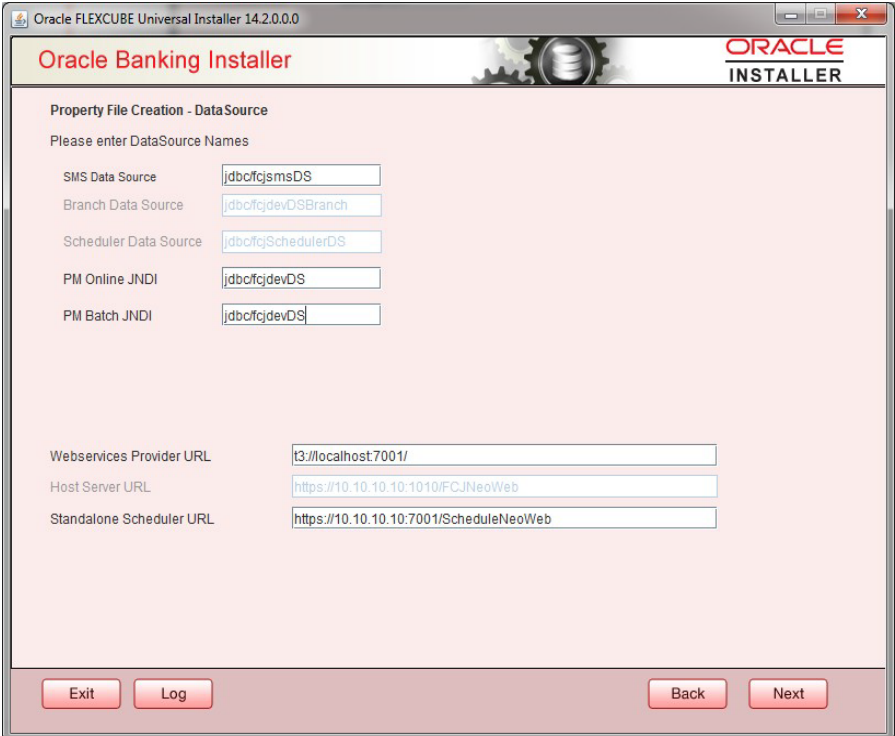This screenshot has height=736, width=895.
Task: Click the 'Oracle Banking Installer' title text
Action: point(164,60)
